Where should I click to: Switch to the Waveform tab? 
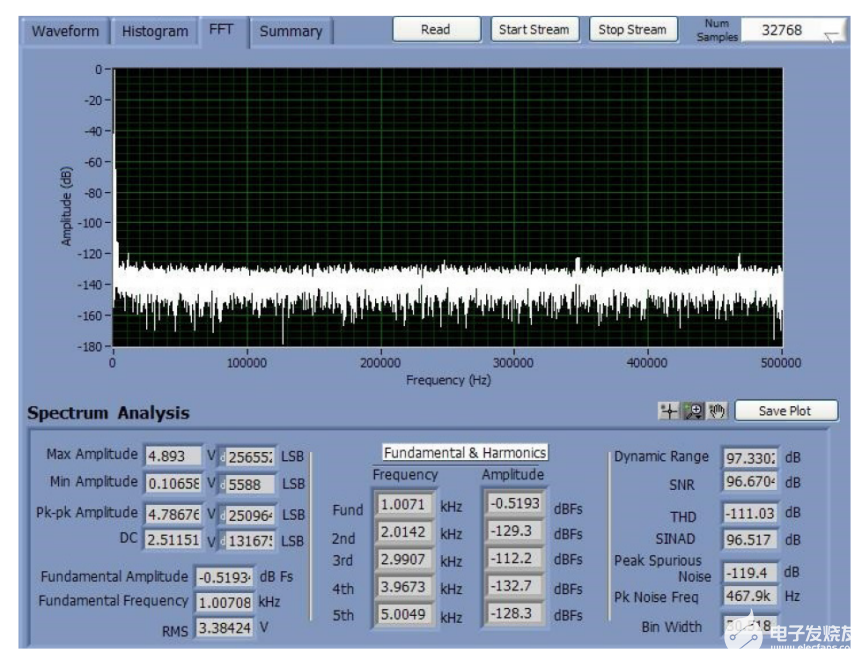(65, 31)
